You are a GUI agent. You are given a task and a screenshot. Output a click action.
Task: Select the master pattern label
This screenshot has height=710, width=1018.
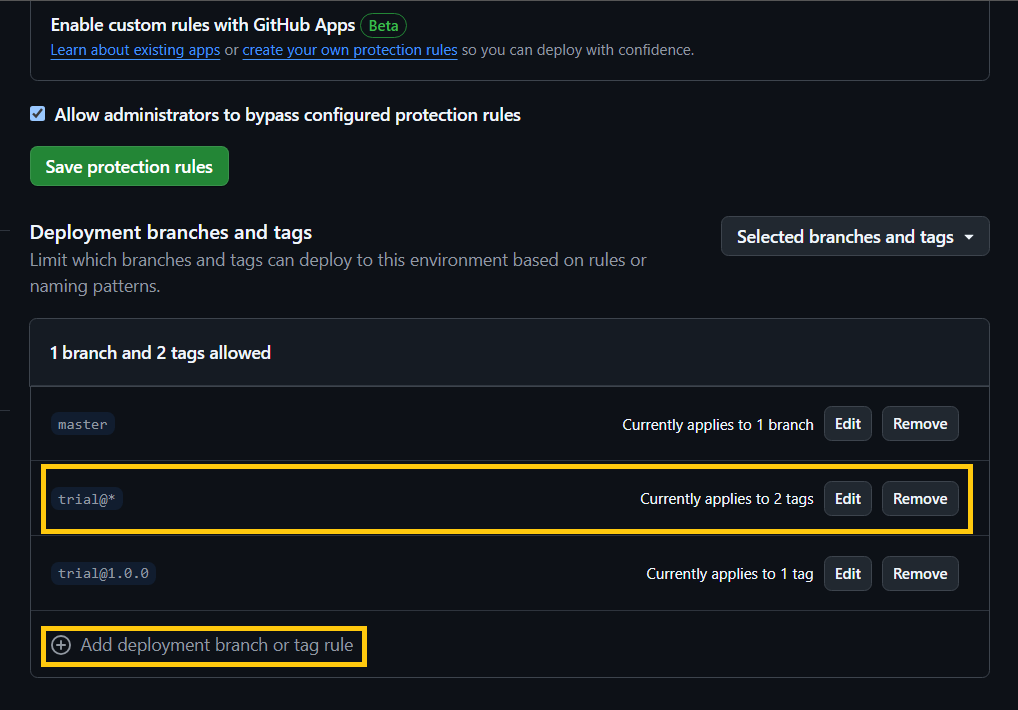83,424
